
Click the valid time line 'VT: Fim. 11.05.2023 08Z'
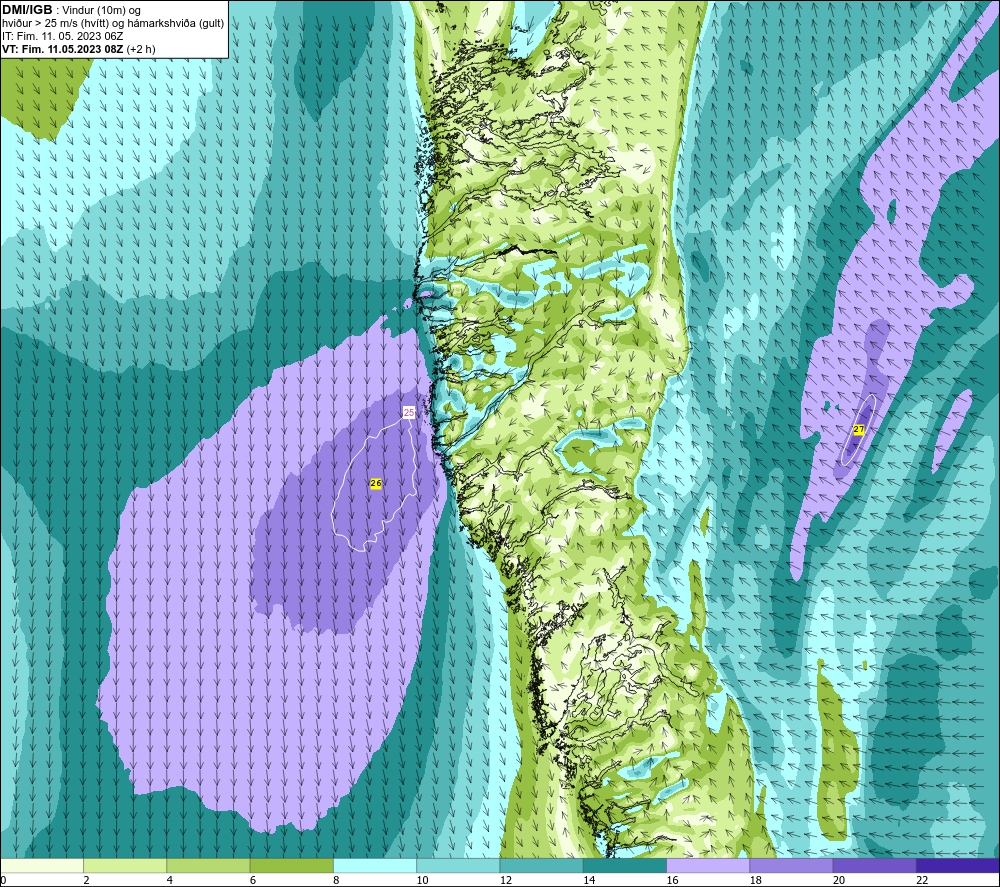pyautogui.click(x=63, y=49)
